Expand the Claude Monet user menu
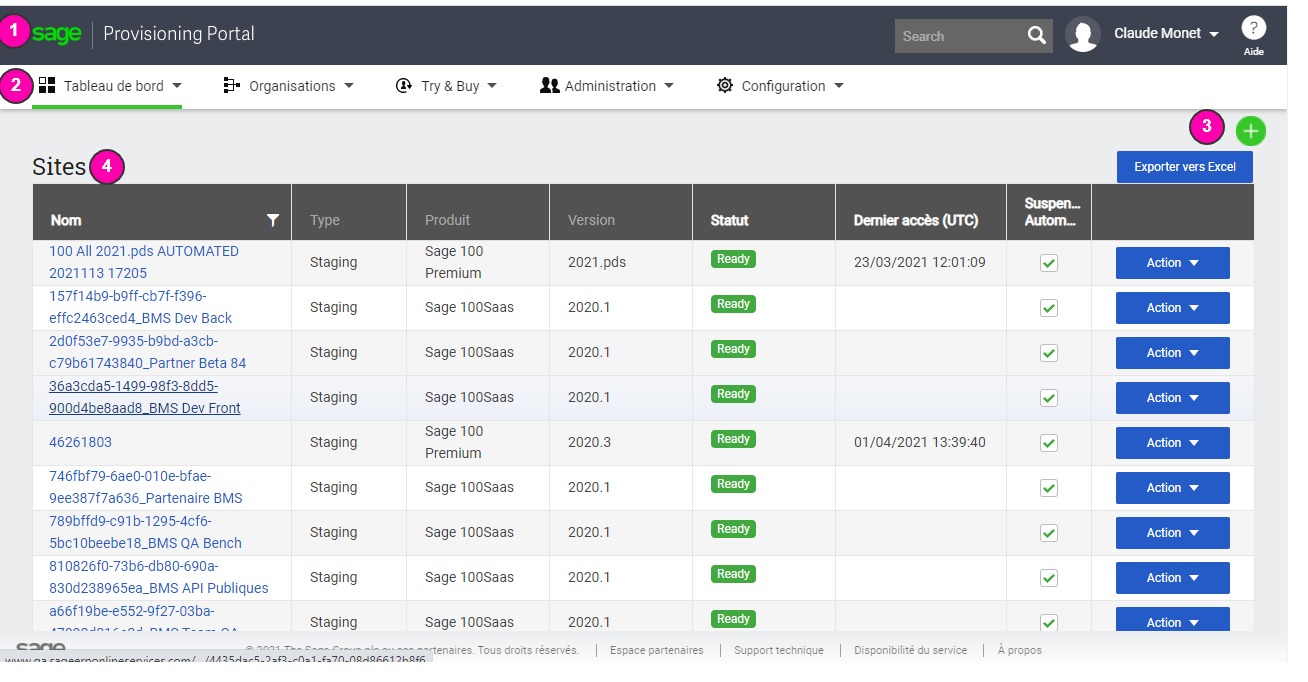This screenshot has width=1308, height=682. click(x=1166, y=33)
